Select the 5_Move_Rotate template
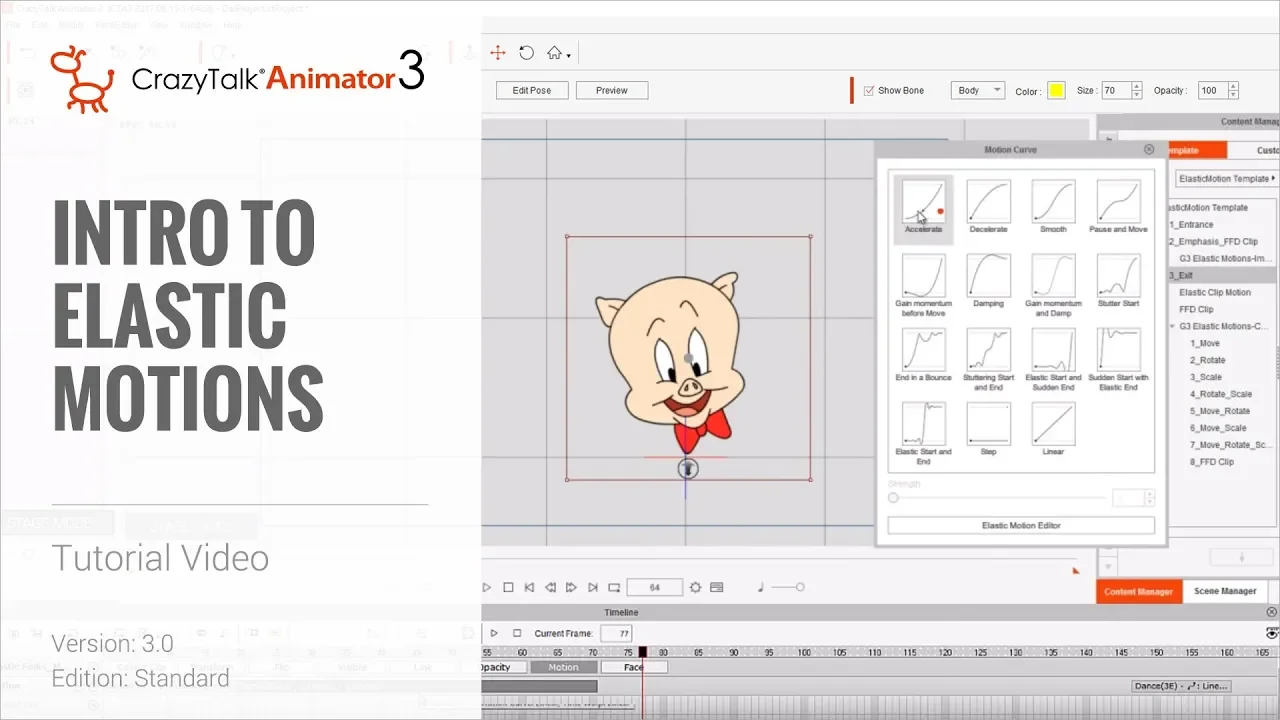This screenshot has width=1280, height=720. click(x=1220, y=411)
